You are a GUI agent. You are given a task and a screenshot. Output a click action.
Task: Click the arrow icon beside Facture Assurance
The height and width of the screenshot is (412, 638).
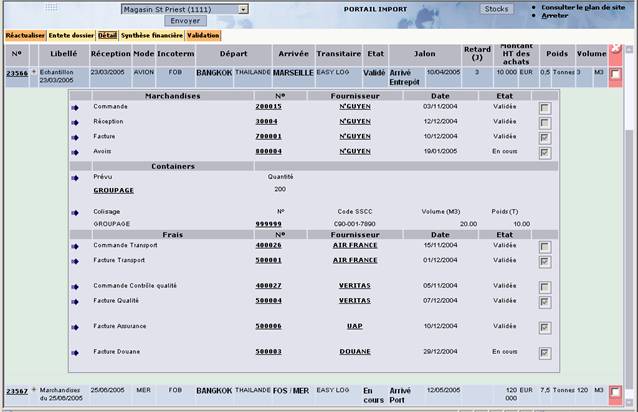coord(75,327)
